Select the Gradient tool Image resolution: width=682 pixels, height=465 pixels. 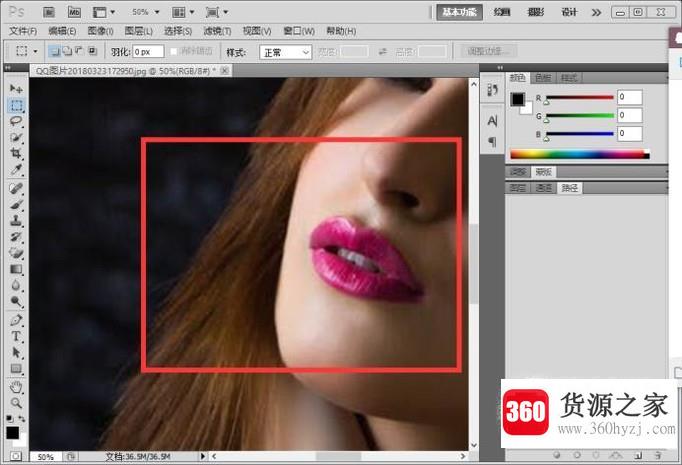click(16, 269)
